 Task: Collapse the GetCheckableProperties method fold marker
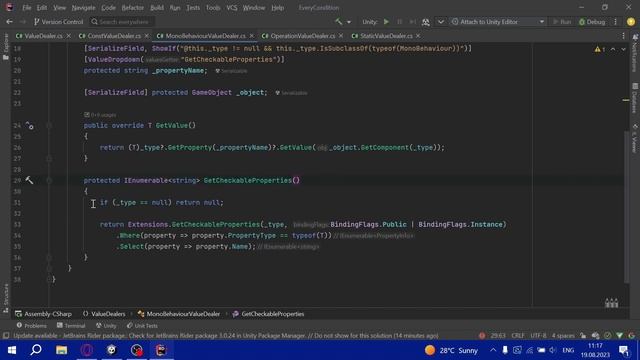click(x=49, y=180)
